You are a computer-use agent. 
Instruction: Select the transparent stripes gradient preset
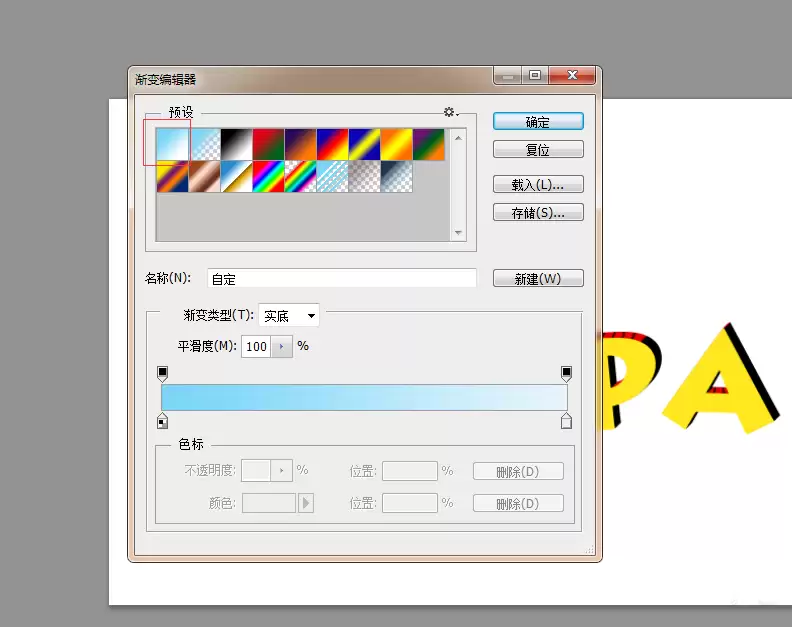(332, 176)
